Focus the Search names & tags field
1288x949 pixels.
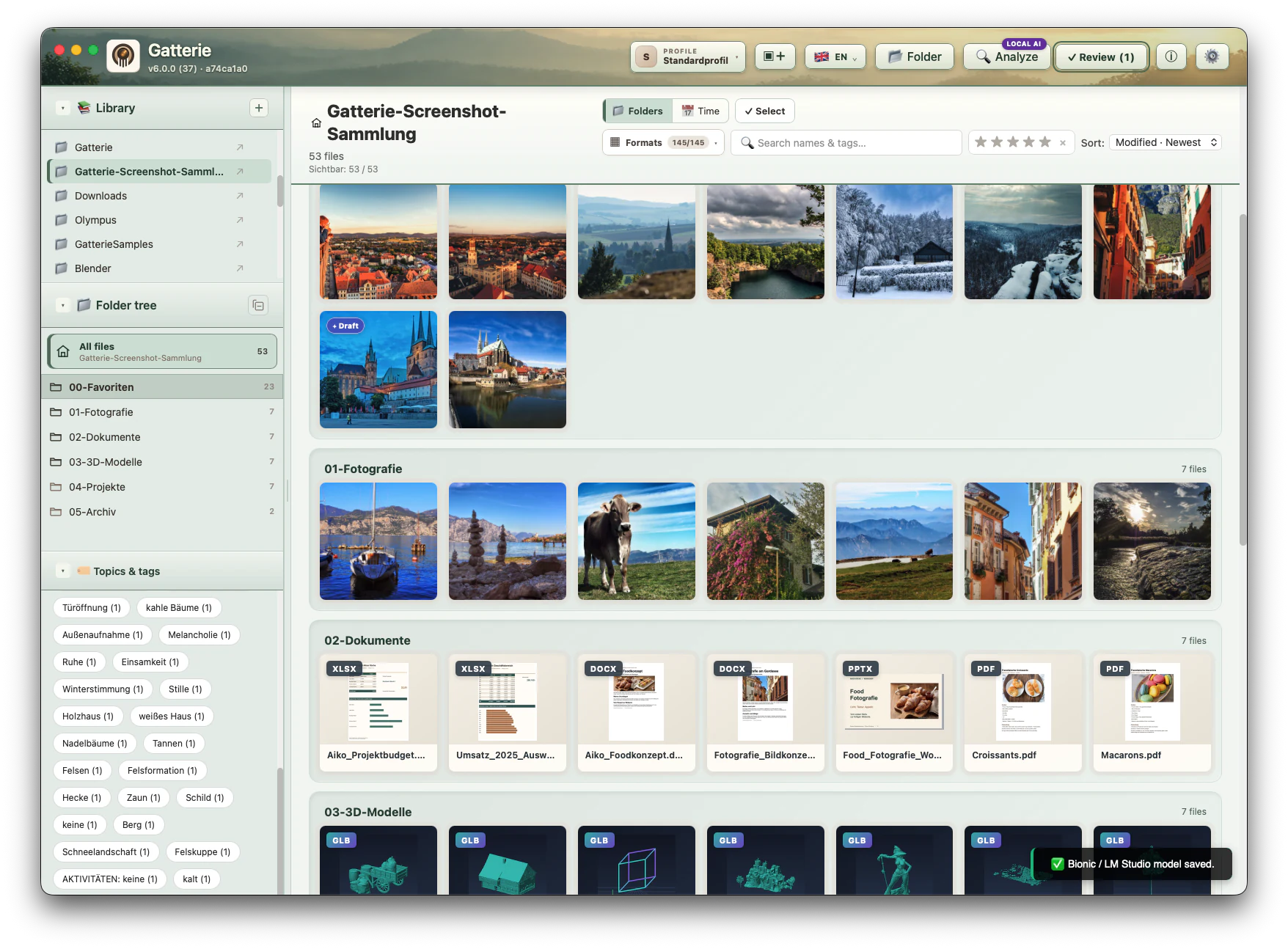point(846,143)
